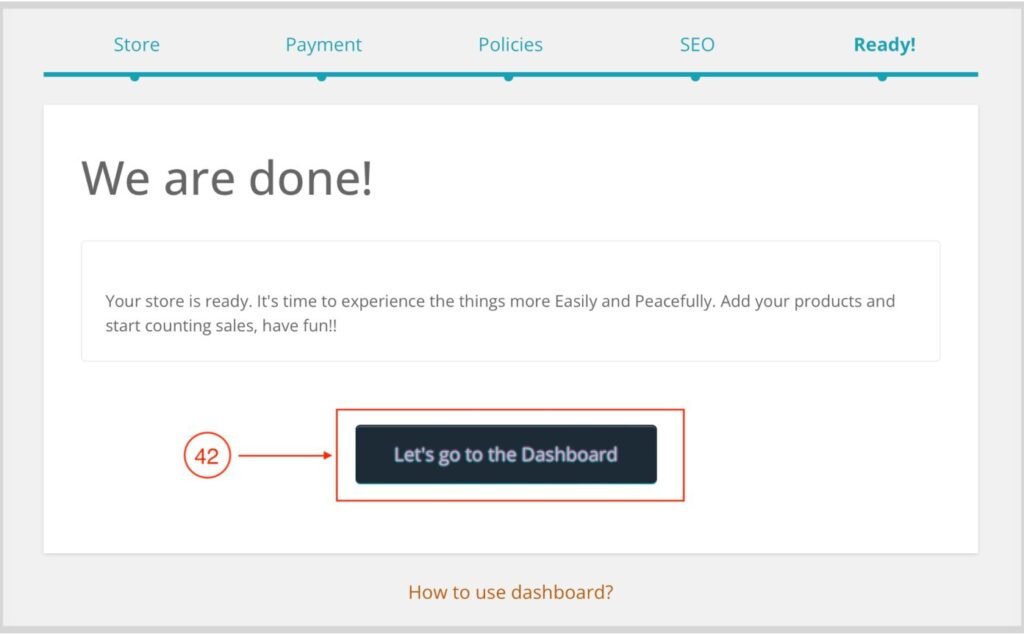1024x634 pixels.
Task: Click the Ready! step tab
Action: pyautogui.click(x=884, y=45)
